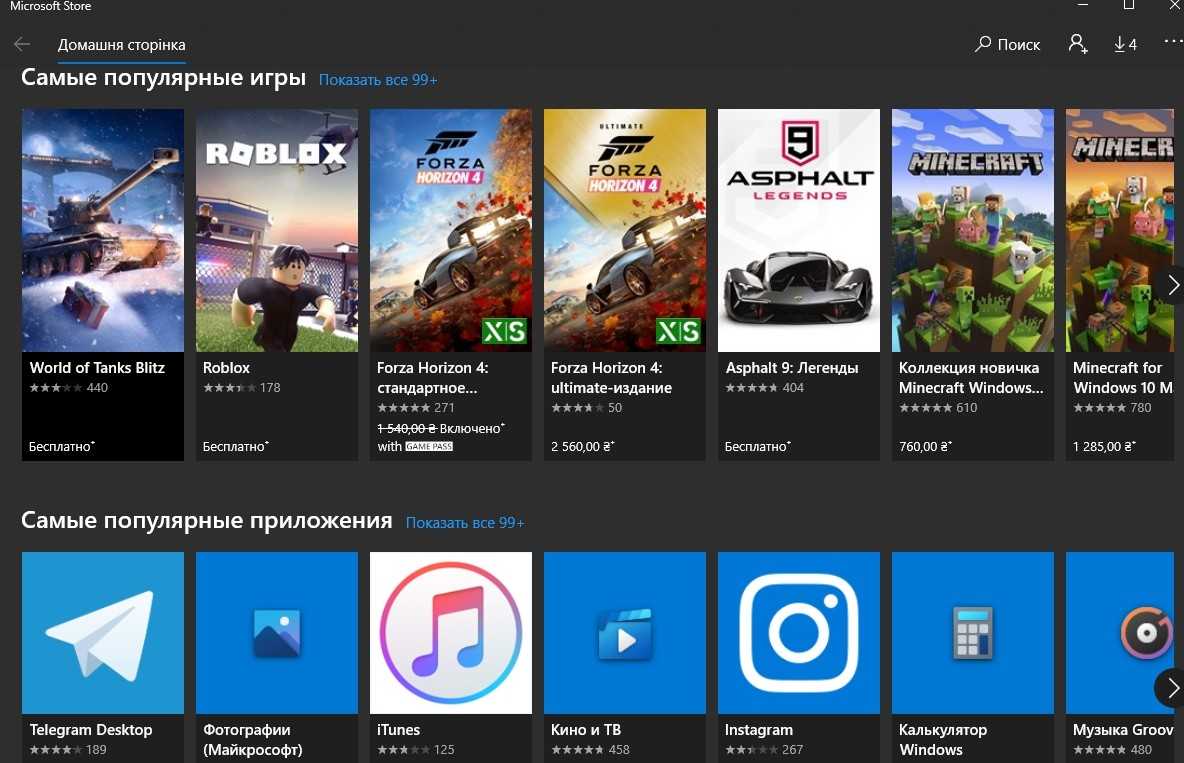Click Показать все 99+ link for apps

(x=465, y=523)
